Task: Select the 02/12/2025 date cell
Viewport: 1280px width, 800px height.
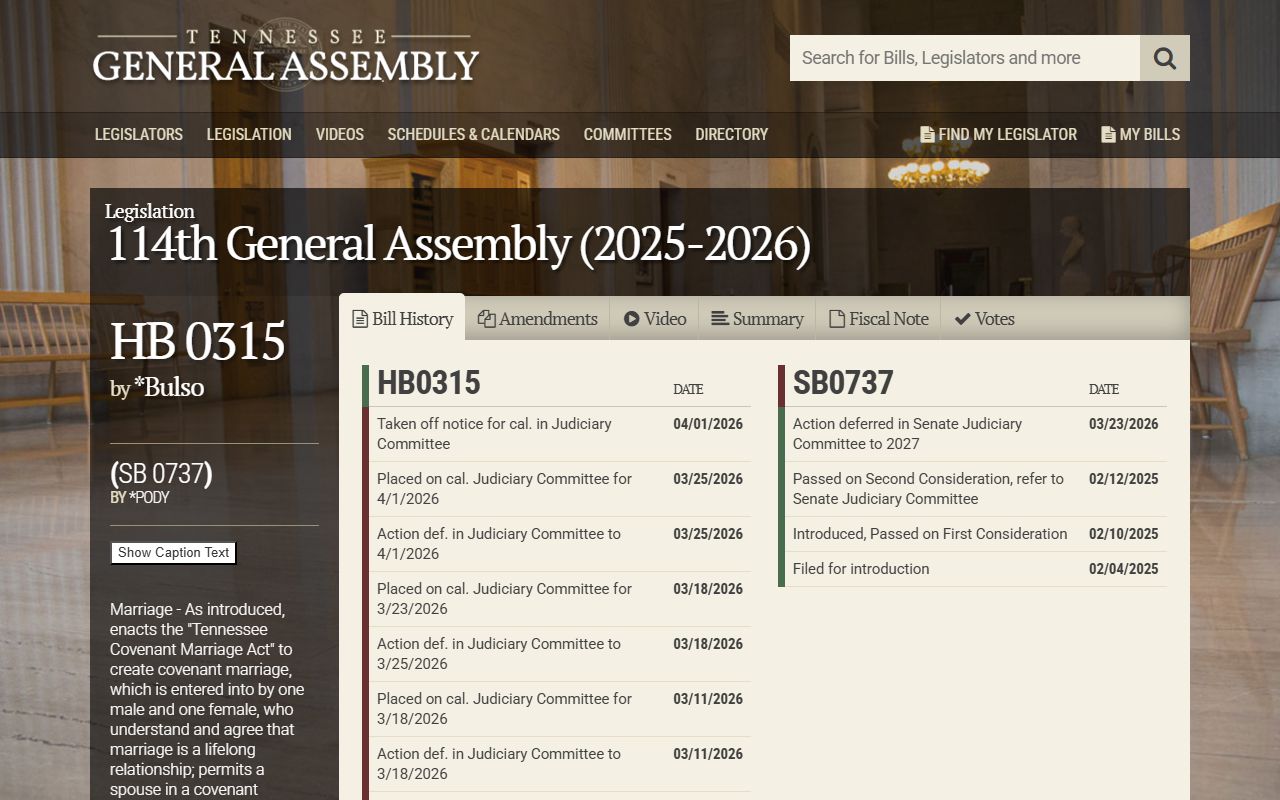Action: [x=1124, y=479]
